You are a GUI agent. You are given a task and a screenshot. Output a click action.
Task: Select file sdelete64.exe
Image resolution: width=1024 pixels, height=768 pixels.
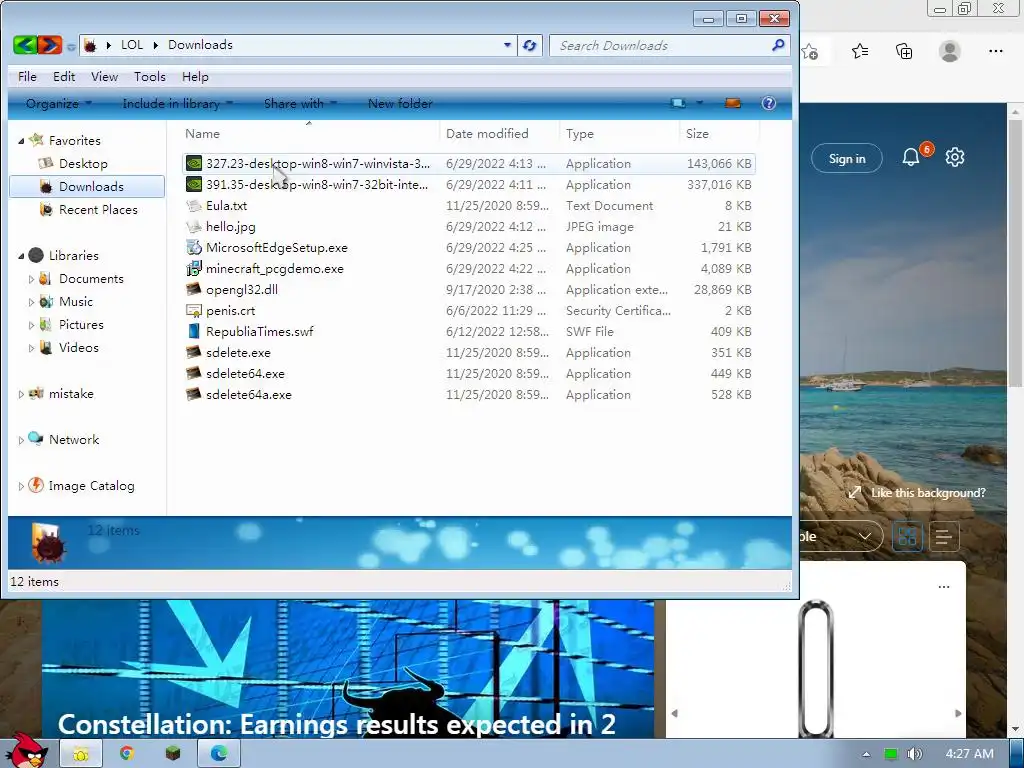coord(245,374)
